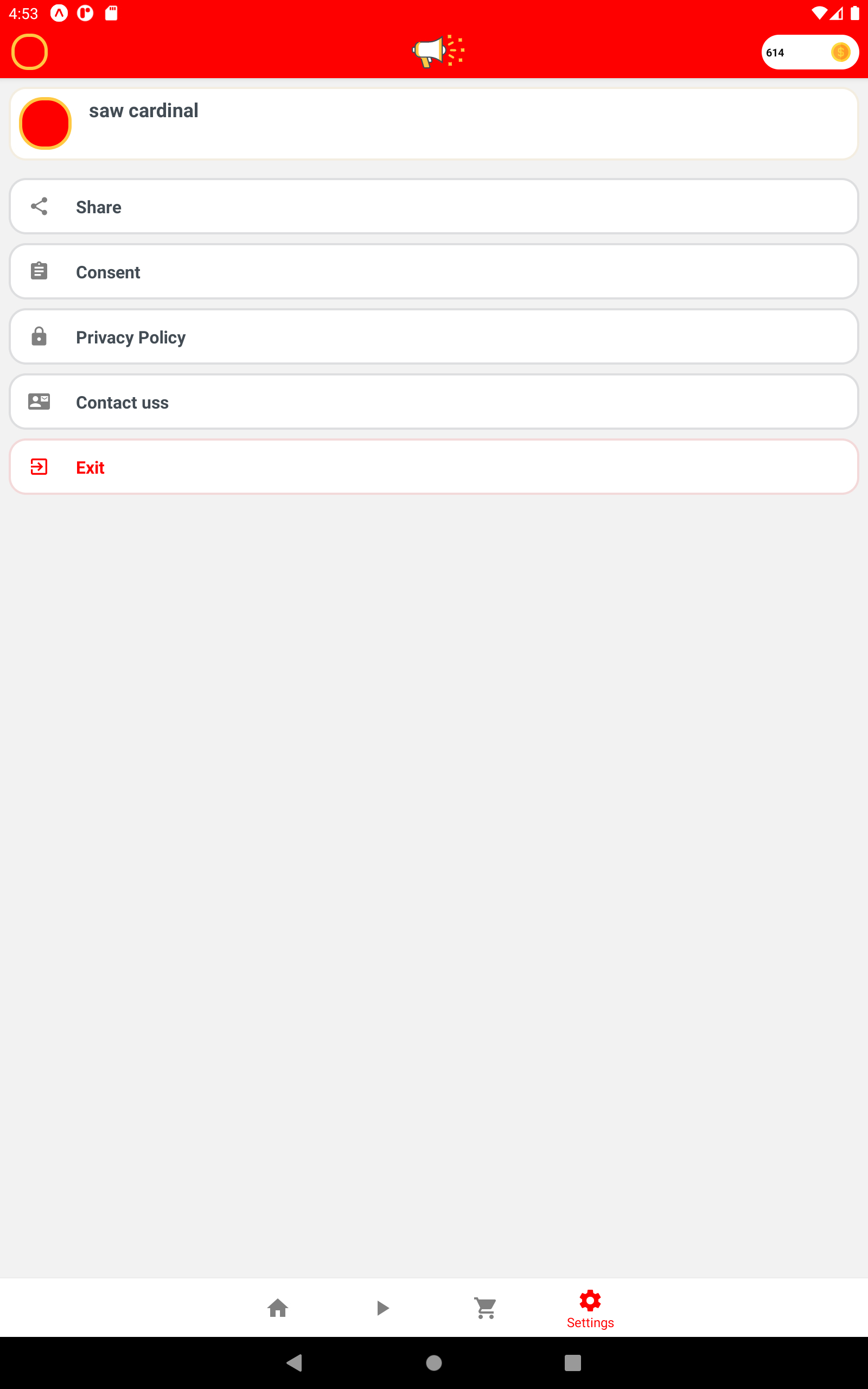Viewport: 868px width, 1389px height.
Task: Open the yellow circle profile icon in header
Action: tap(29, 52)
